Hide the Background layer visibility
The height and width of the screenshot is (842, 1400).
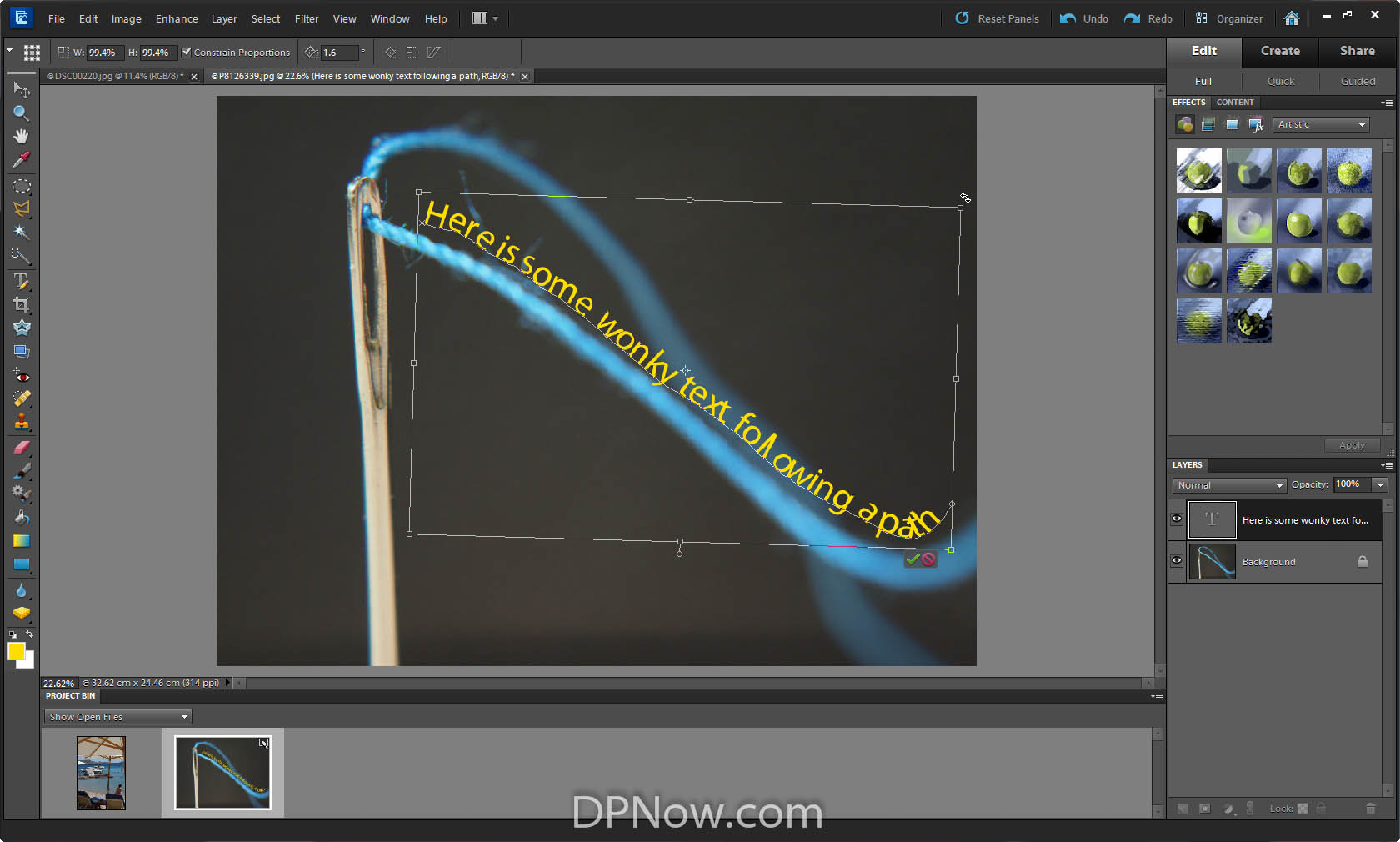[x=1177, y=561]
